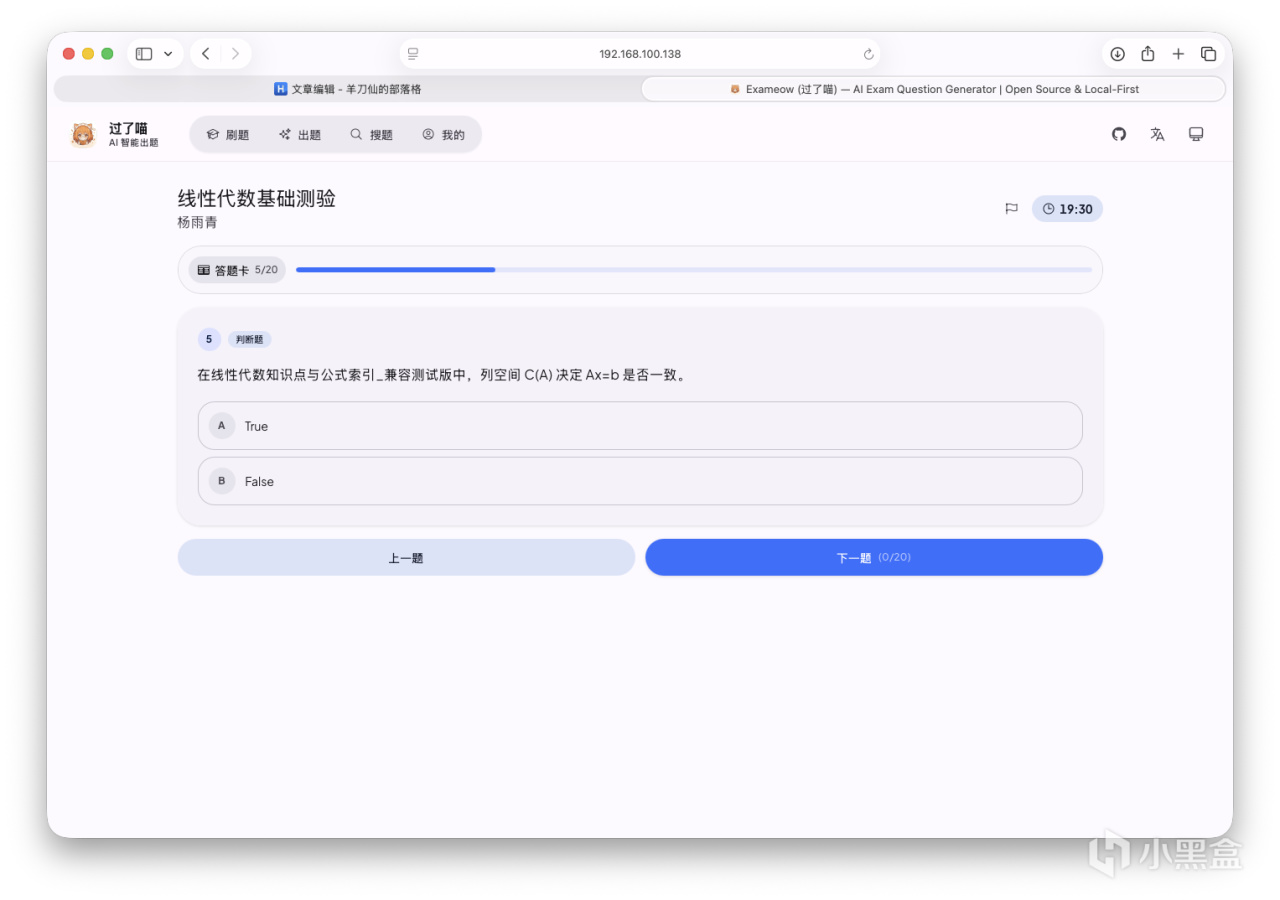1280x900 pixels.
Task: Toggle the display theme monitor icon
Action: pos(1196,134)
